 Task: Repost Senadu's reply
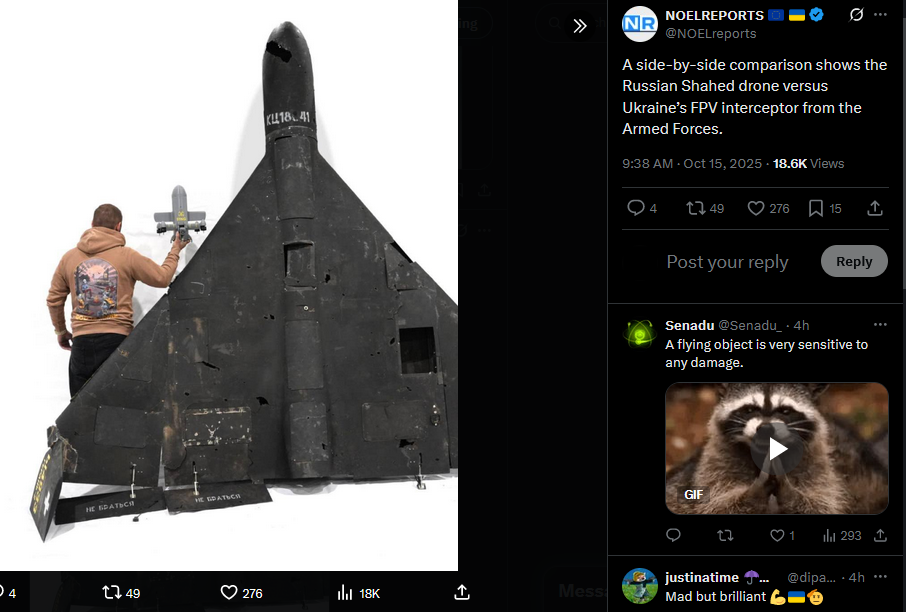[x=725, y=536]
